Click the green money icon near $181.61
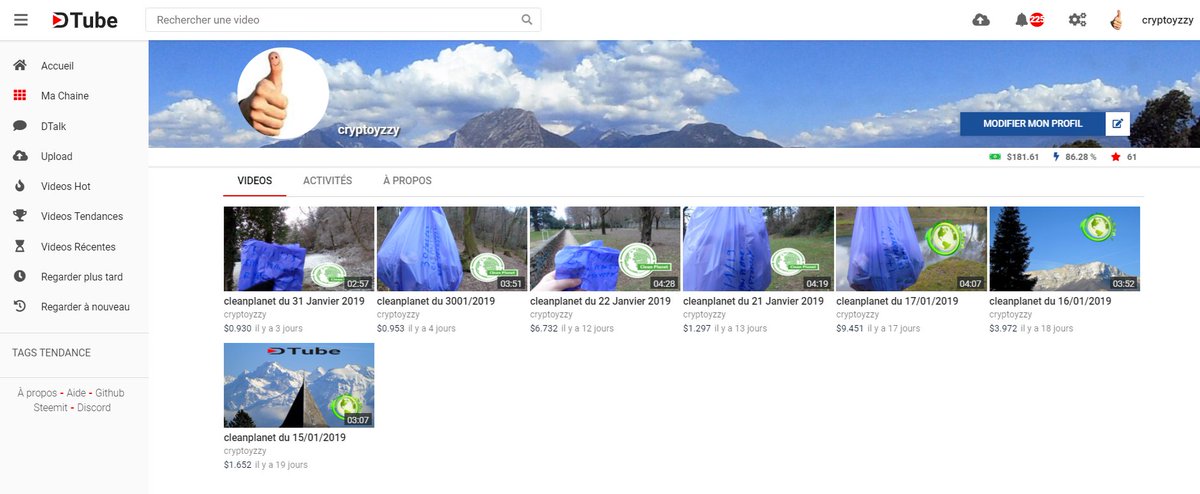Image resolution: width=1200 pixels, height=494 pixels. (995, 157)
